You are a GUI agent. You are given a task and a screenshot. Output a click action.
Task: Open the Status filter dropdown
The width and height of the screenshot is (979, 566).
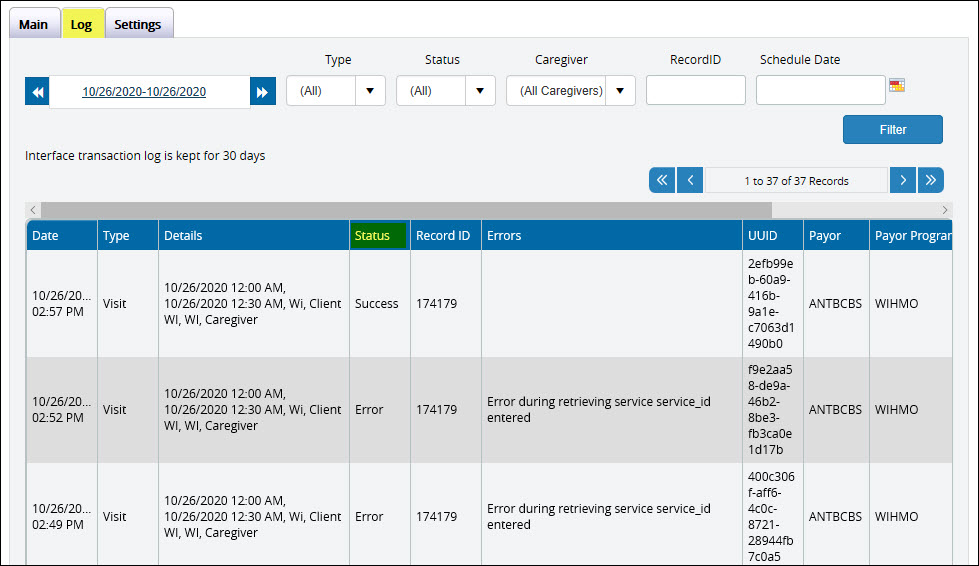click(x=446, y=90)
